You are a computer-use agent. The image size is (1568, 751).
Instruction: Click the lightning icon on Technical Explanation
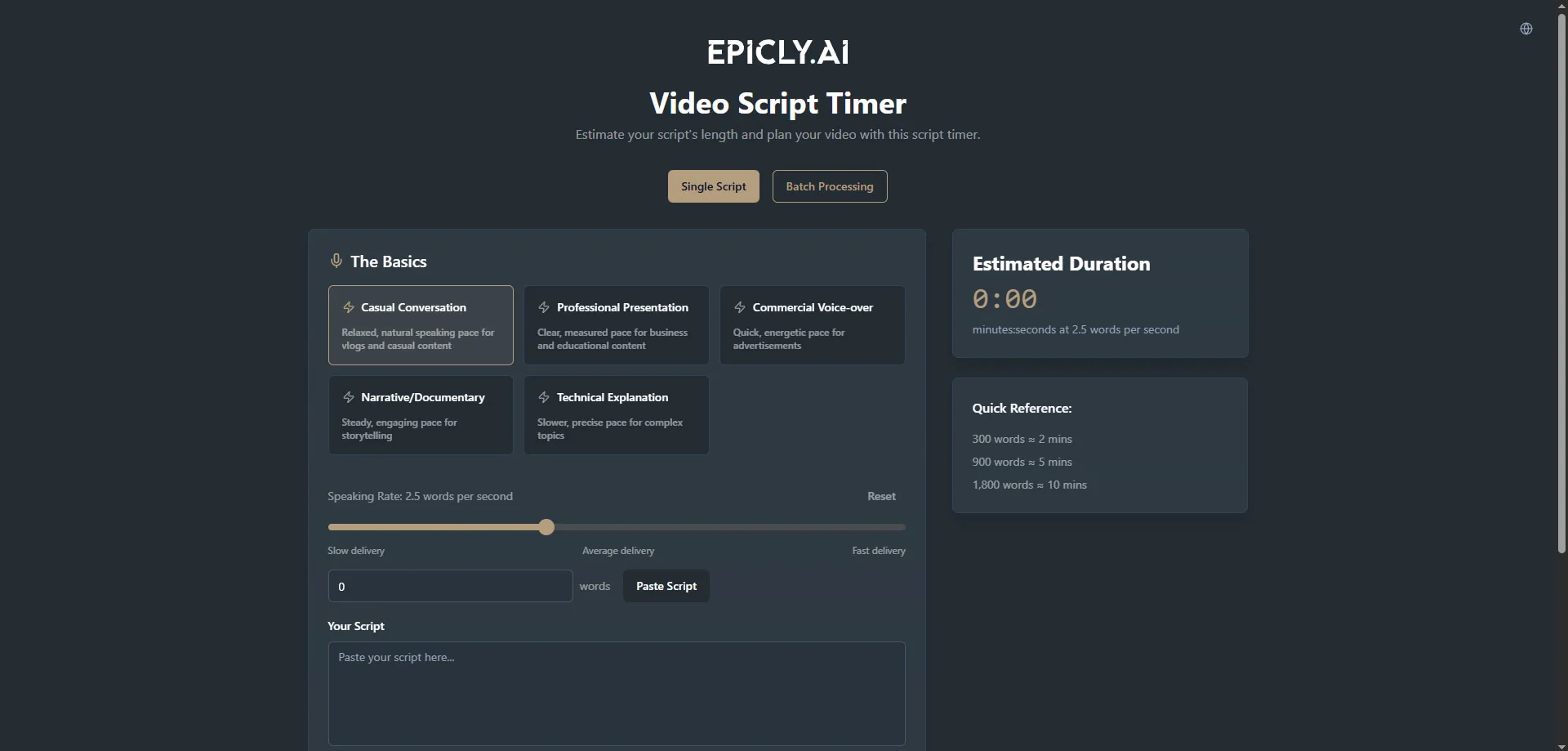pyautogui.click(x=544, y=397)
